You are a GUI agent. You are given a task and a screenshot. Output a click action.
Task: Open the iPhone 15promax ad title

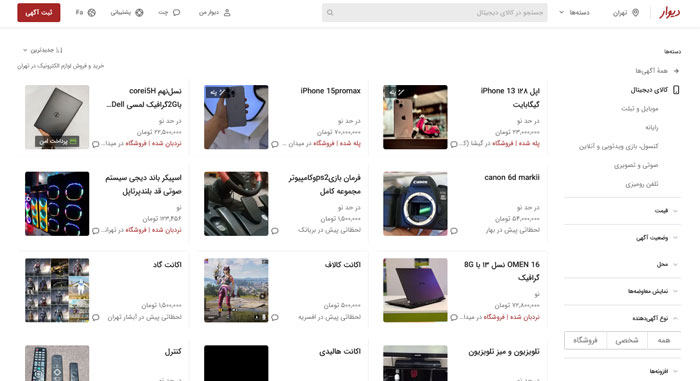[x=330, y=91]
